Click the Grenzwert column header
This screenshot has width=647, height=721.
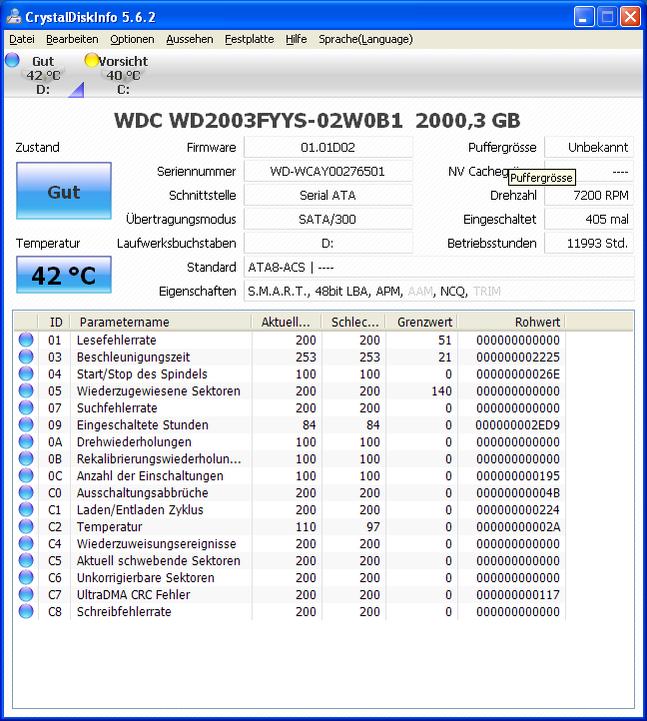[422, 322]
